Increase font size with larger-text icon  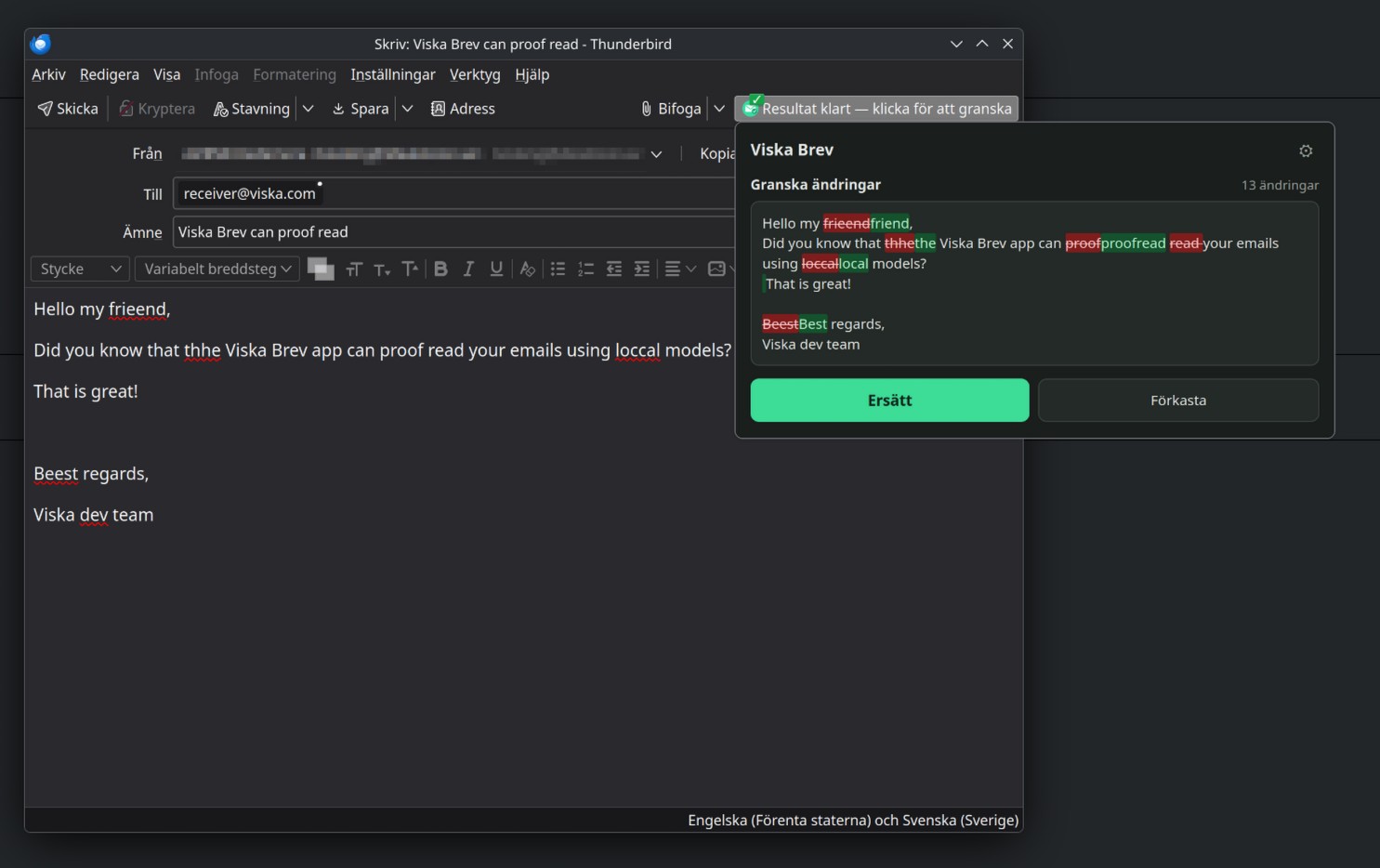[410, 269]
